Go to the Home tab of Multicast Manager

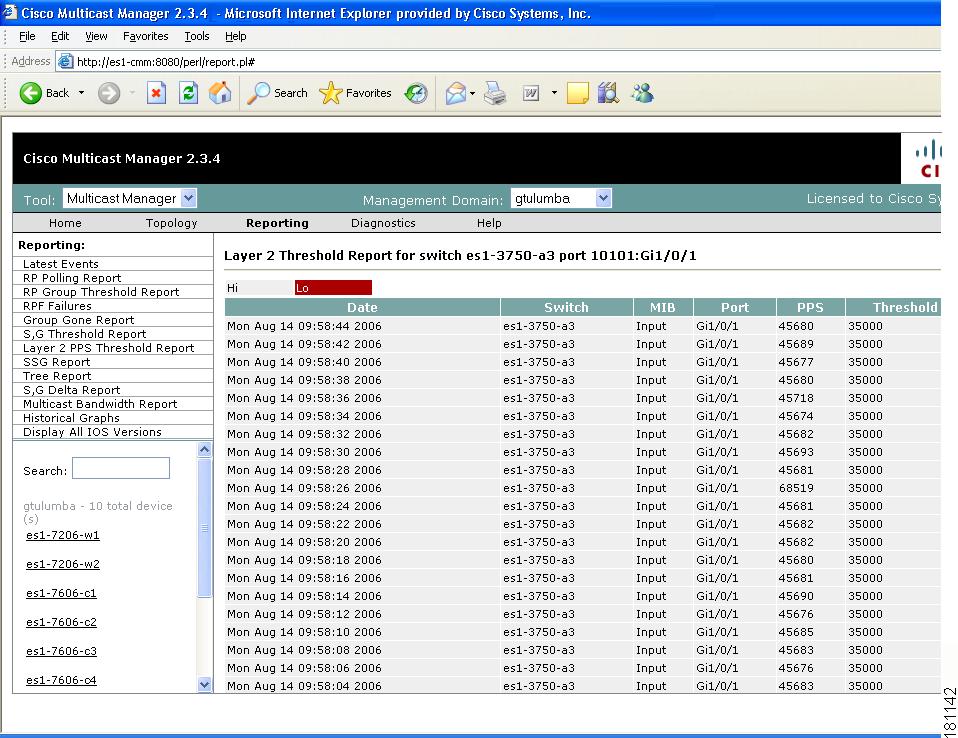pos(65,224)
